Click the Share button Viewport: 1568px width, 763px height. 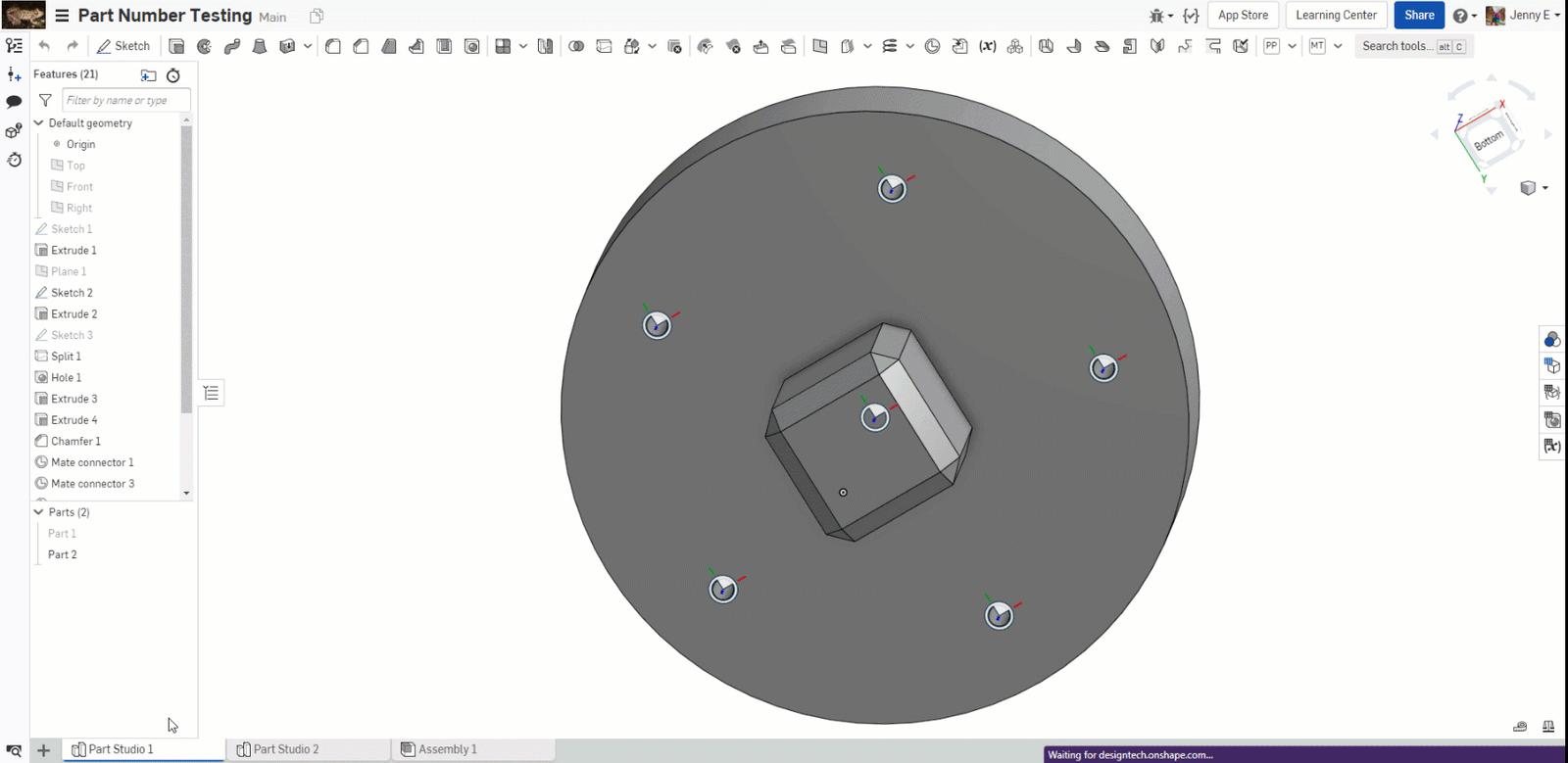1418,15
